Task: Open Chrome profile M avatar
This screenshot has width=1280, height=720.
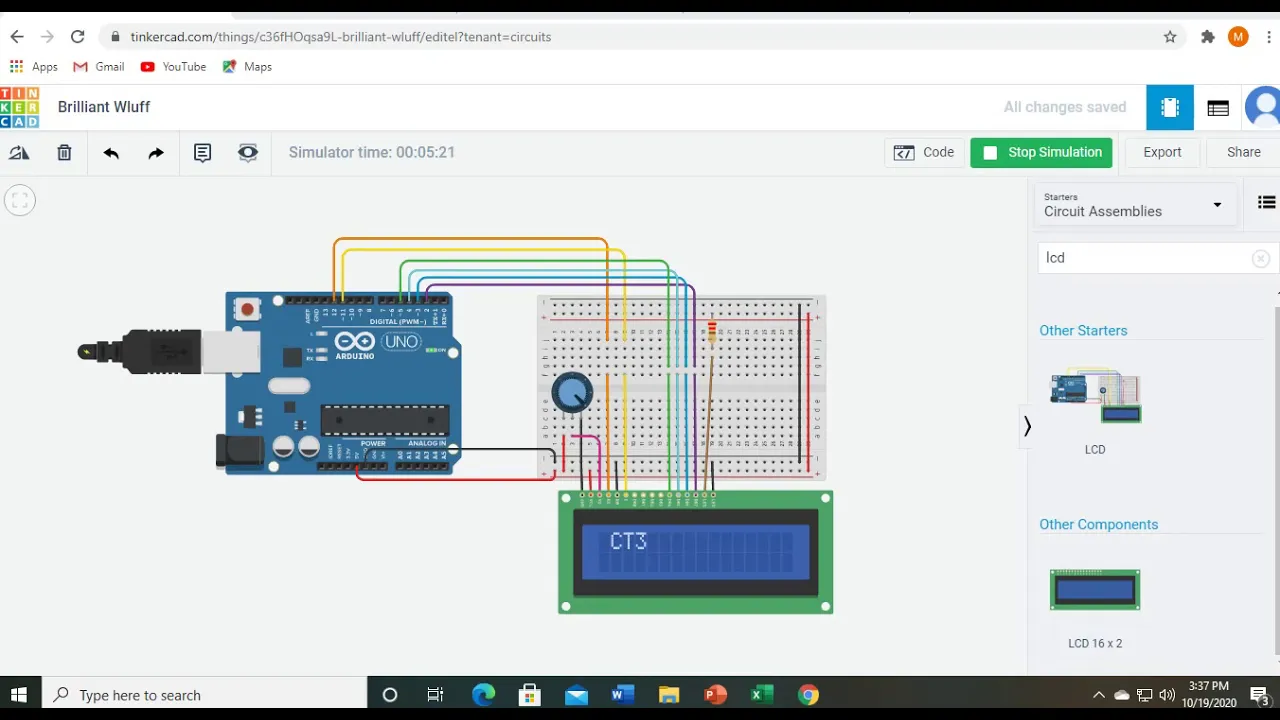Action: coord(1238,37)
